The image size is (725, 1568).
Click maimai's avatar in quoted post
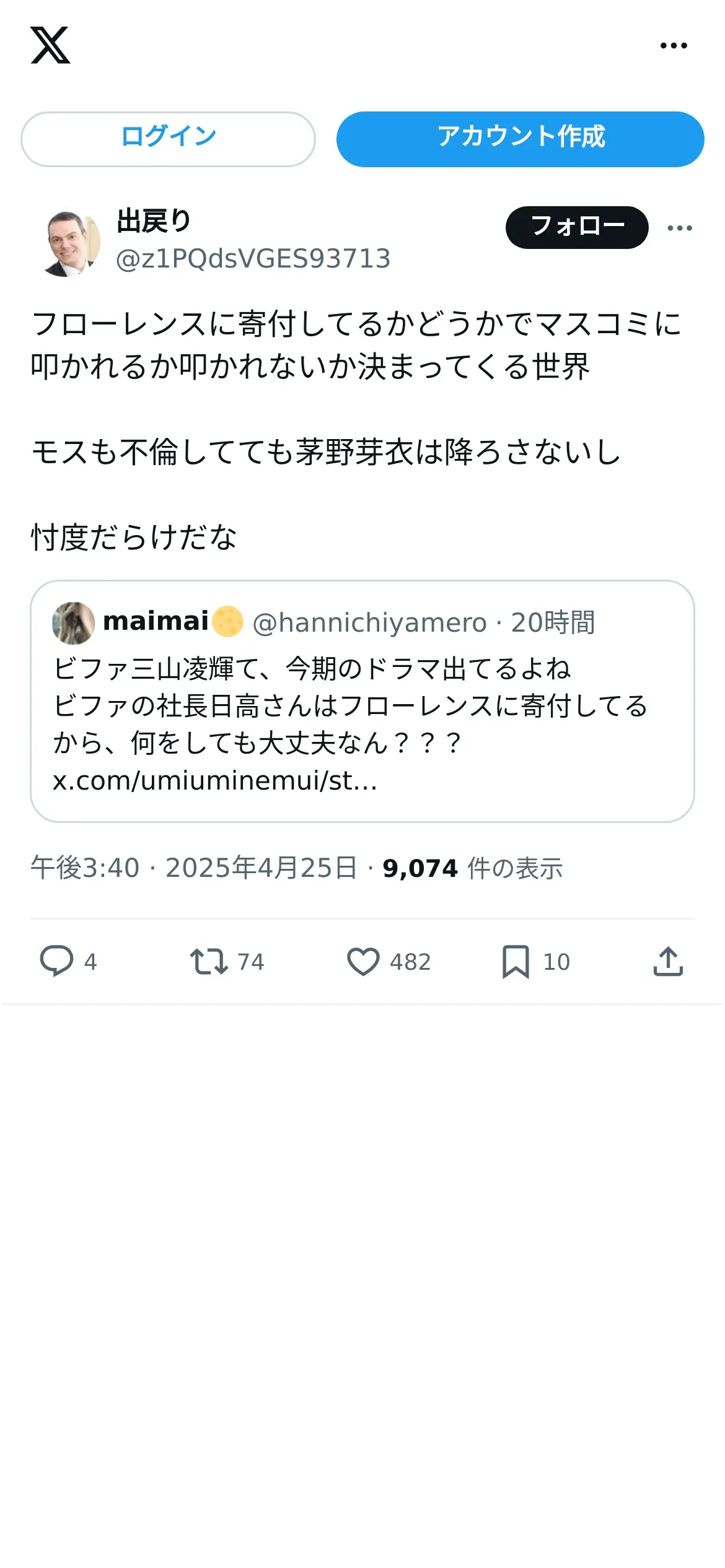(74, 623)
